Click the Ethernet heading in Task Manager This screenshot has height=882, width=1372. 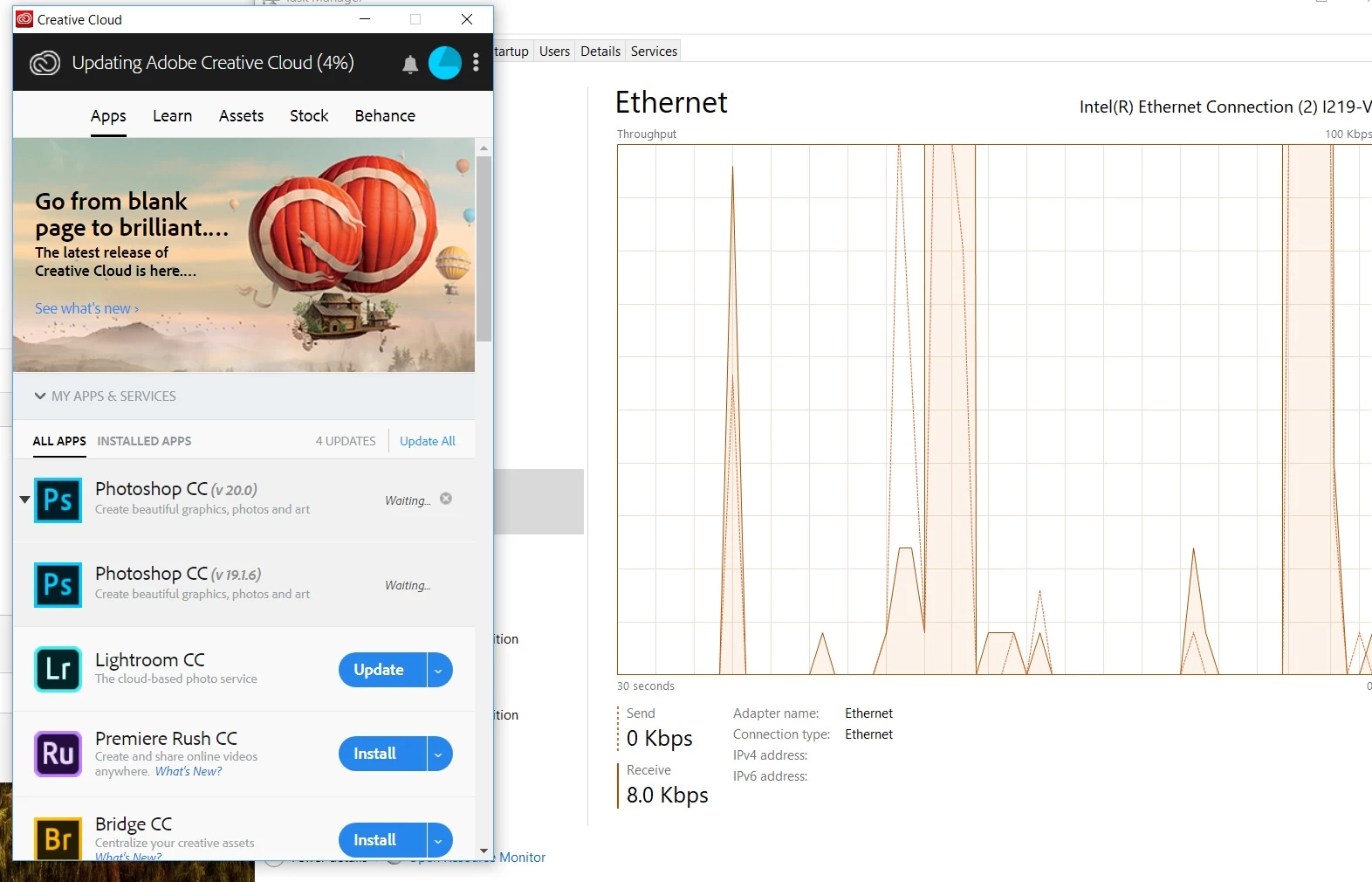[x=671, y=102]
